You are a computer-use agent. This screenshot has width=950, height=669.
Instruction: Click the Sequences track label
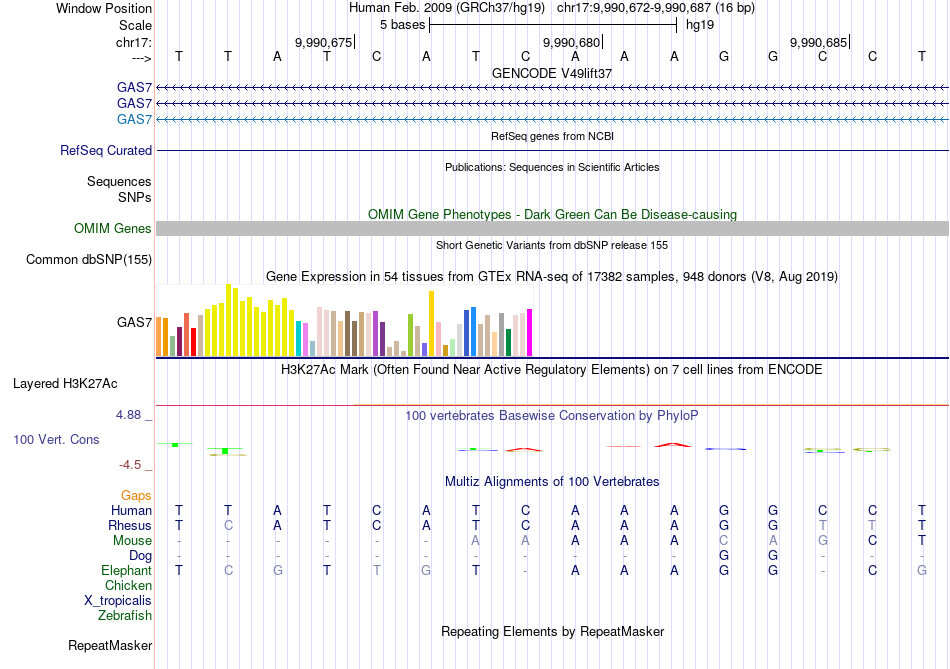coord(119,181)
